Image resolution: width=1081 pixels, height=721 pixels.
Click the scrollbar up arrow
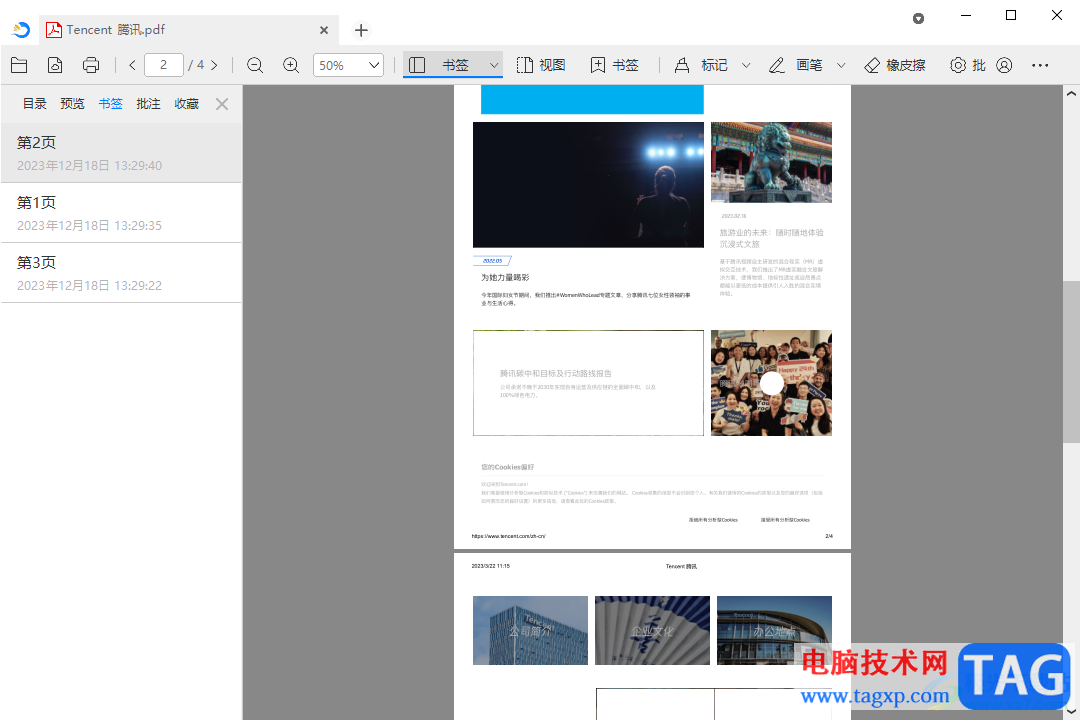tap(1071, 93)
